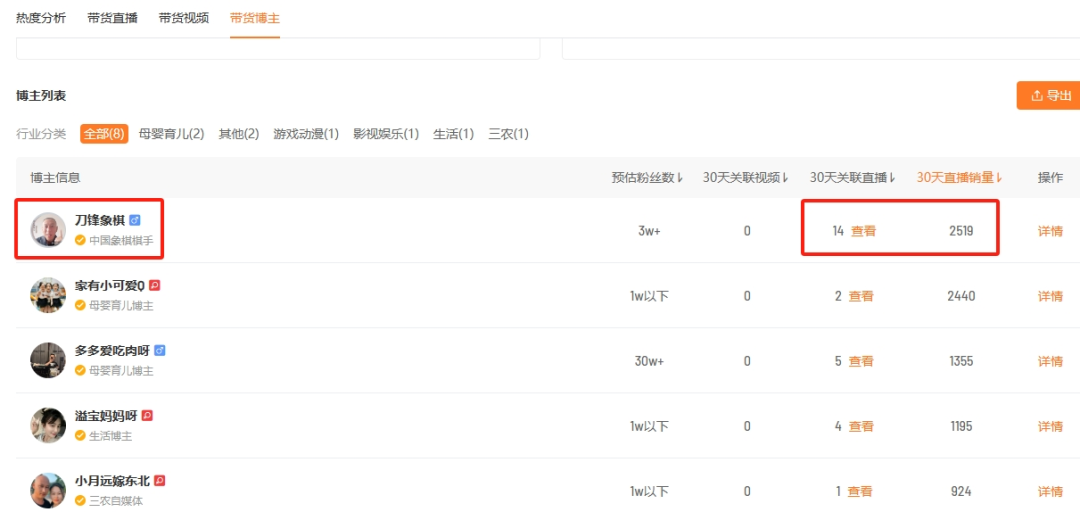
Task: Click the male gender icon beside 刀锋象棋
Action: (135, 220)
